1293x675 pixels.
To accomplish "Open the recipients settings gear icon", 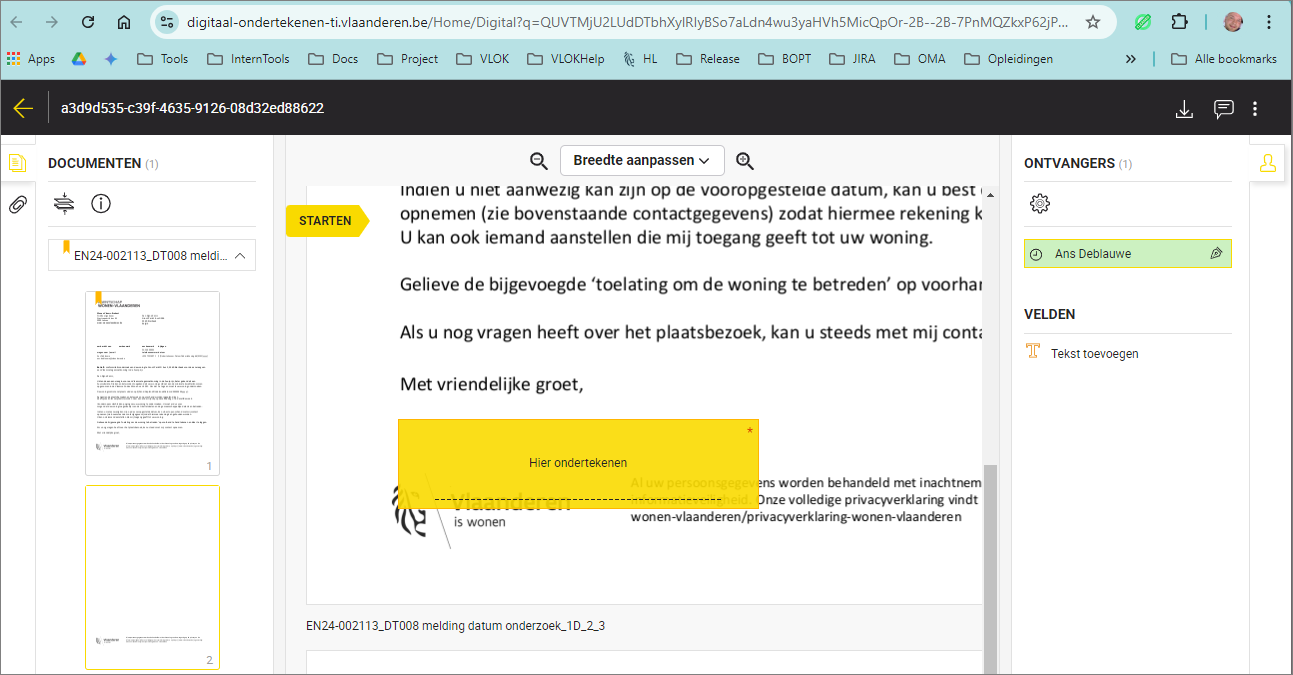I will (1040, 204).
